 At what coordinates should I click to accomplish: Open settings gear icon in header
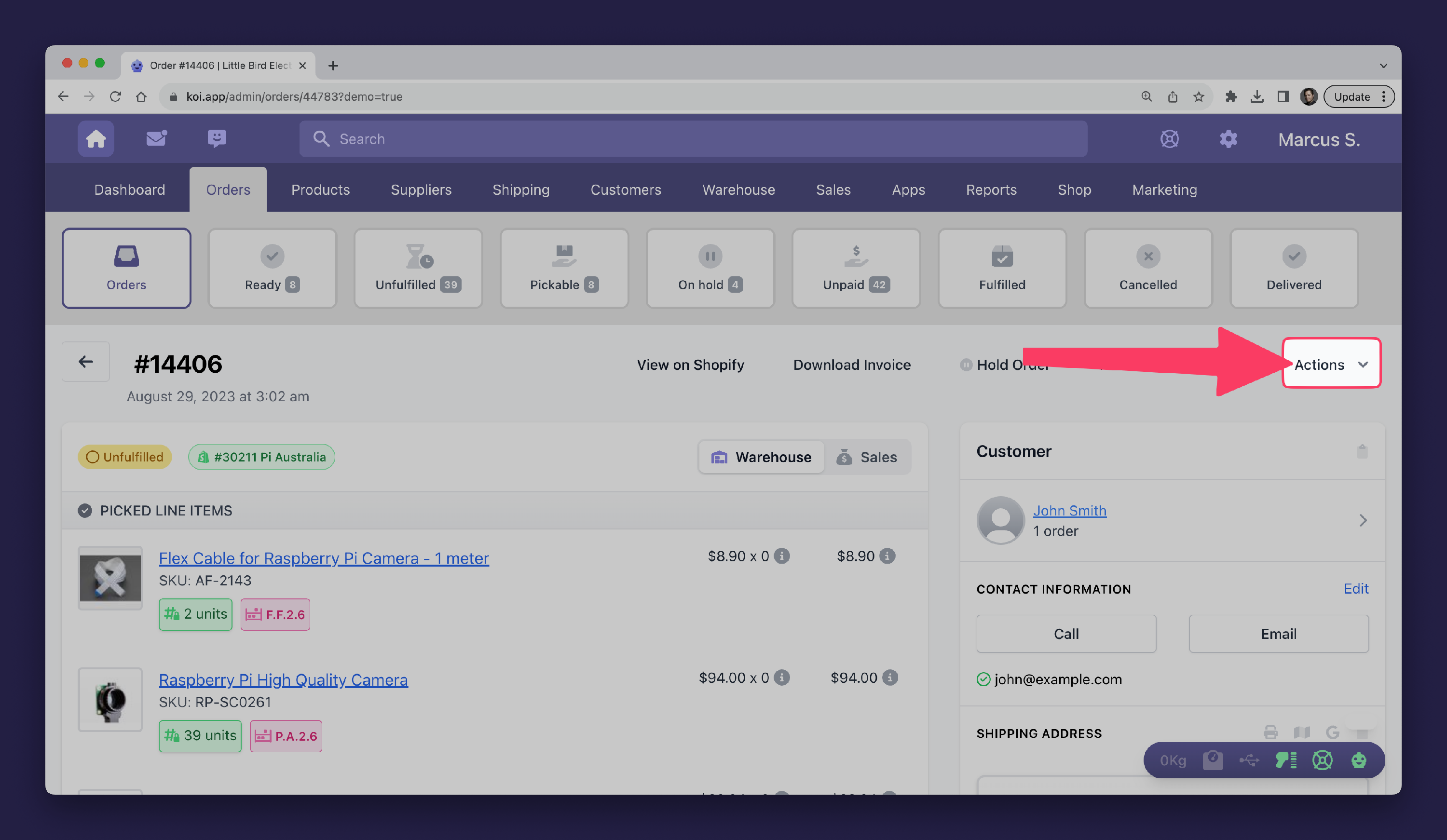[x=1228, y=139]
